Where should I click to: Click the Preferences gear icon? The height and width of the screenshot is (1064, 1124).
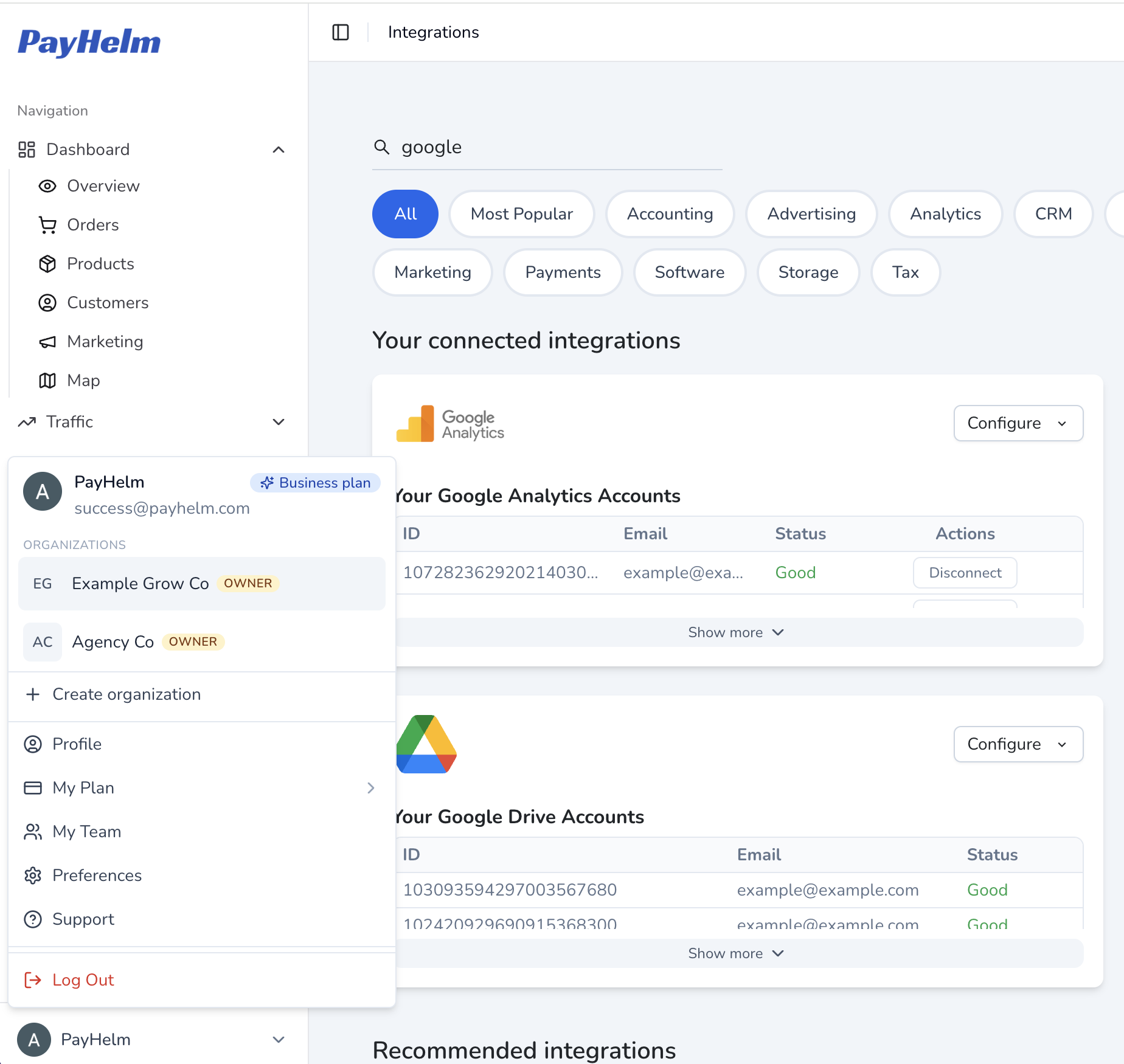pyautogui.click(x=33, y=876)
